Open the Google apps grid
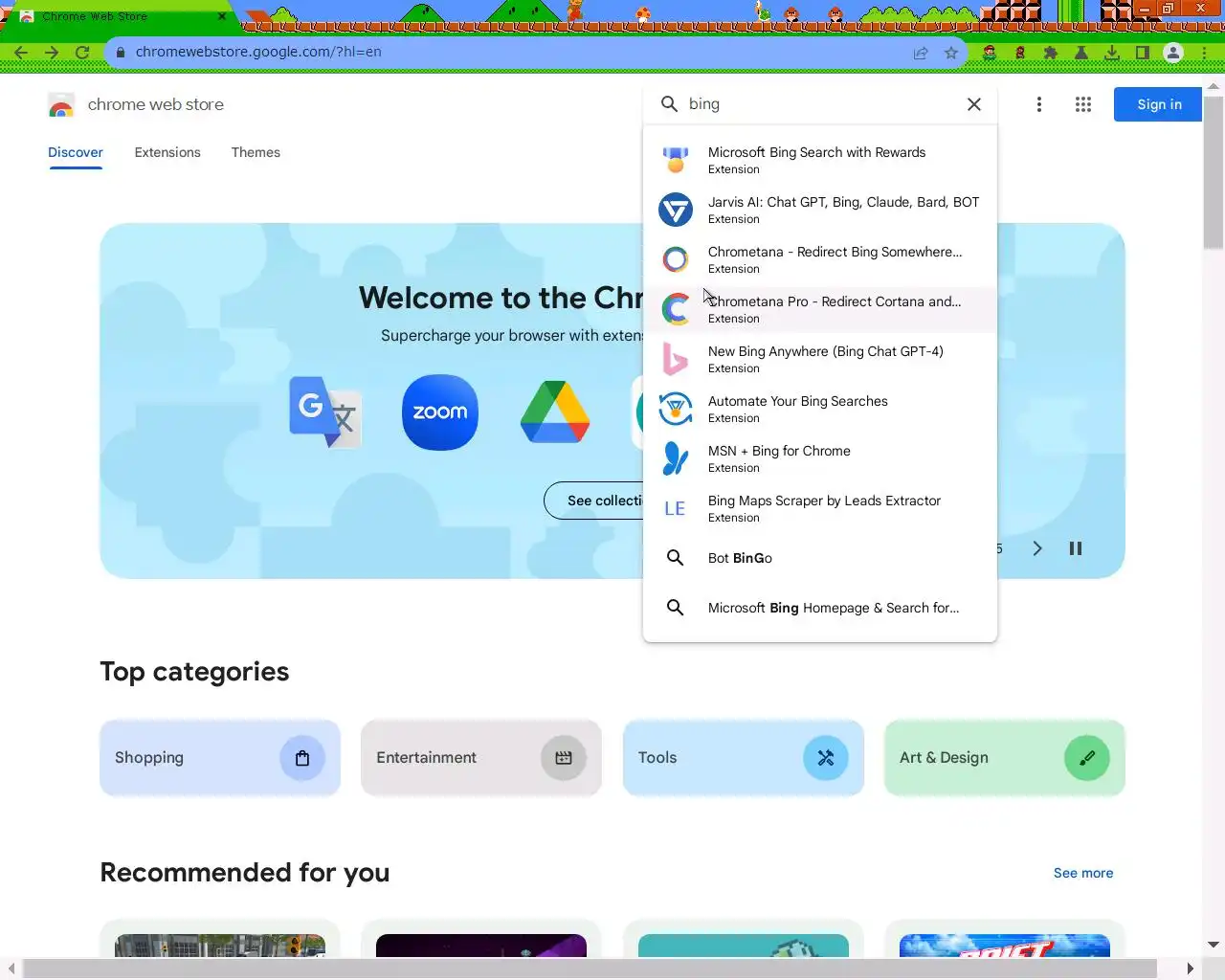 point(1083,104)
